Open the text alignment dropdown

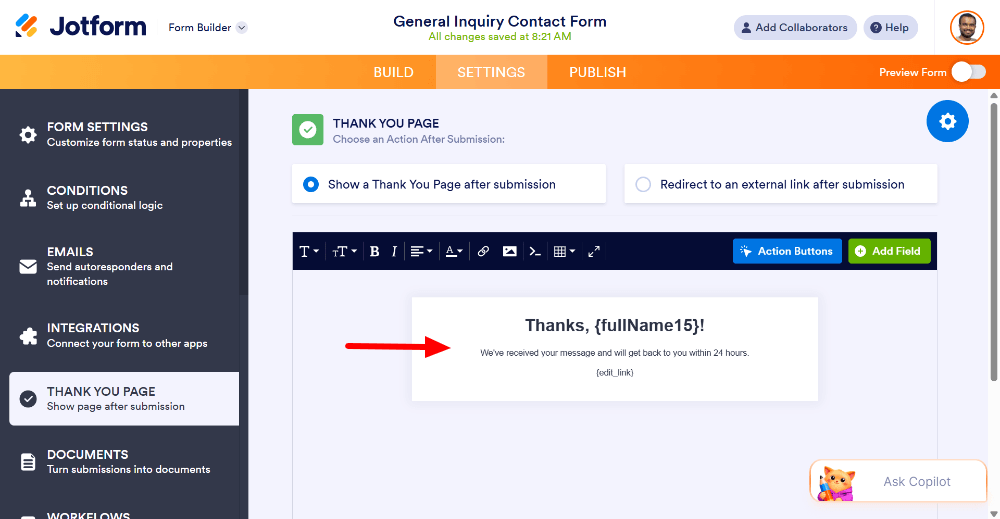click(x=421, y=251)
